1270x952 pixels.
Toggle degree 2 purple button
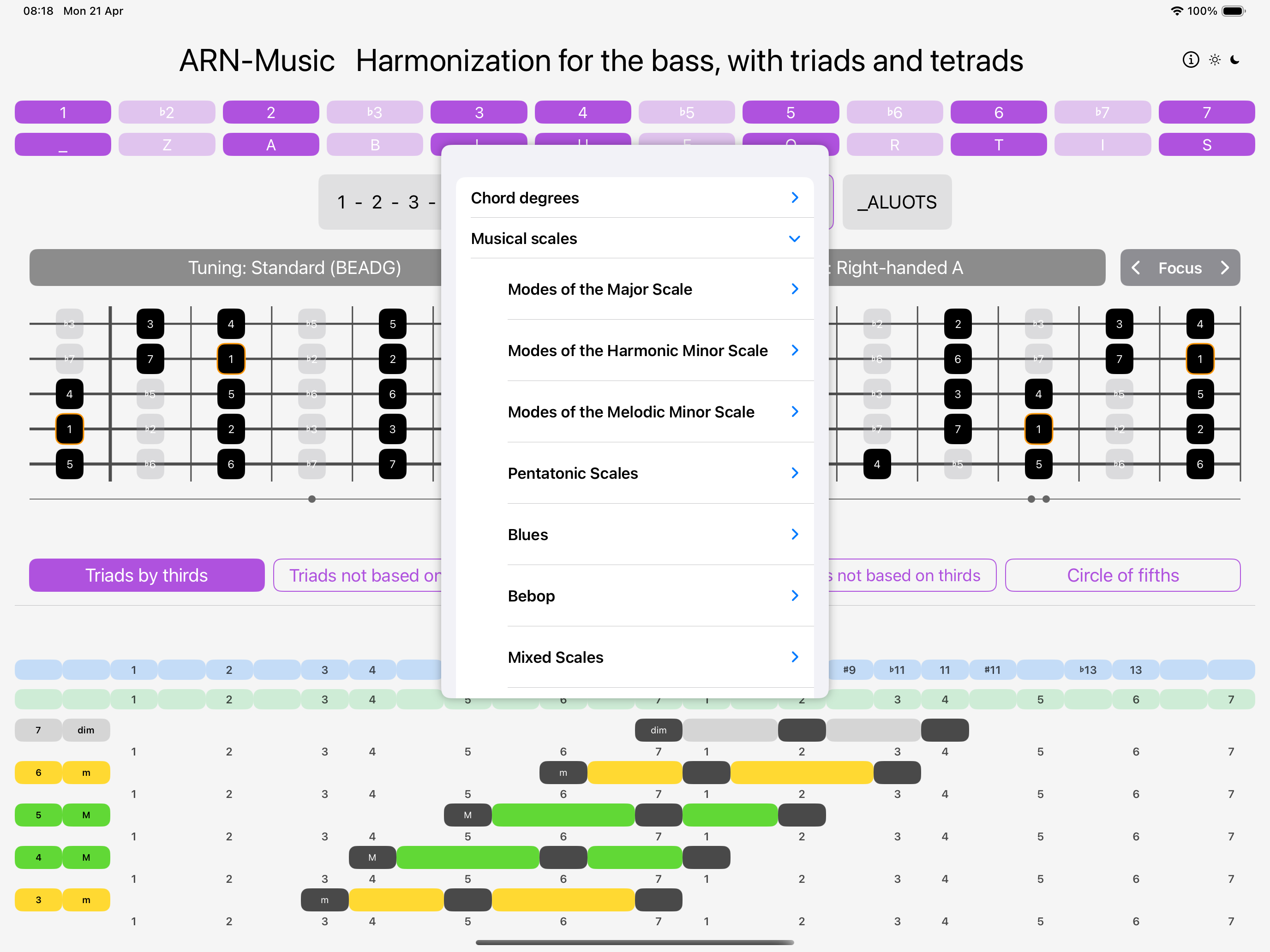point(270,112)
